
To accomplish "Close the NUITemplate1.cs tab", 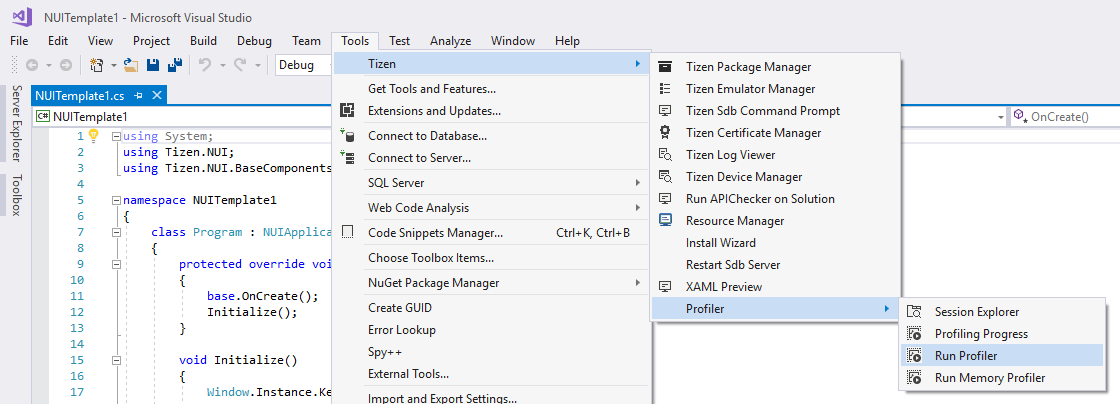I will coord(156,96).
